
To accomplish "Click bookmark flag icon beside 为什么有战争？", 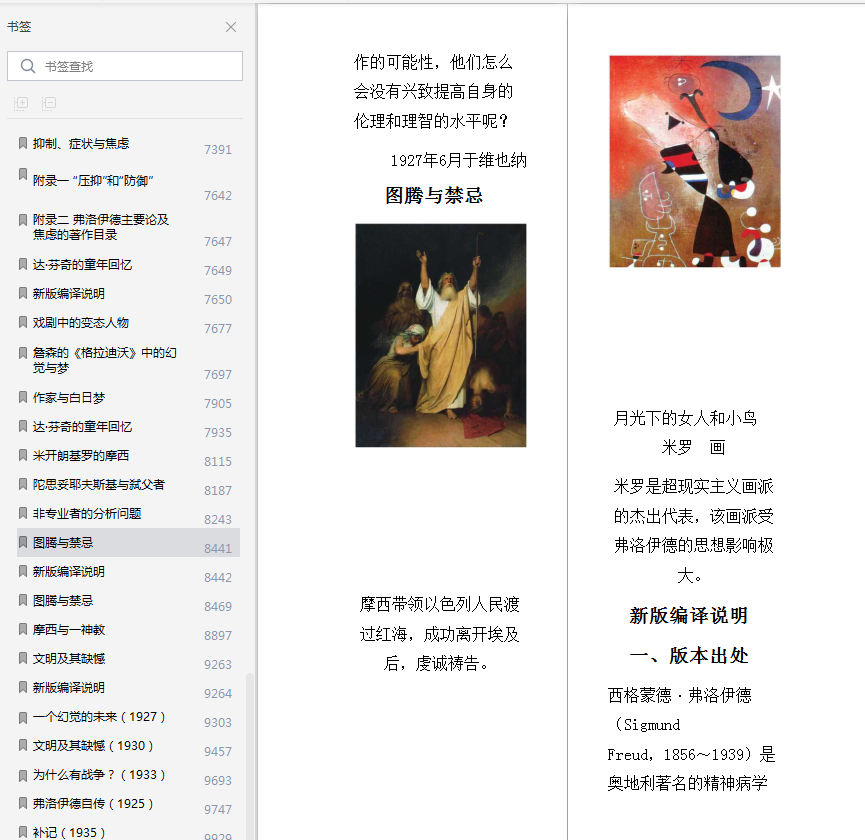I will (23, 775).
